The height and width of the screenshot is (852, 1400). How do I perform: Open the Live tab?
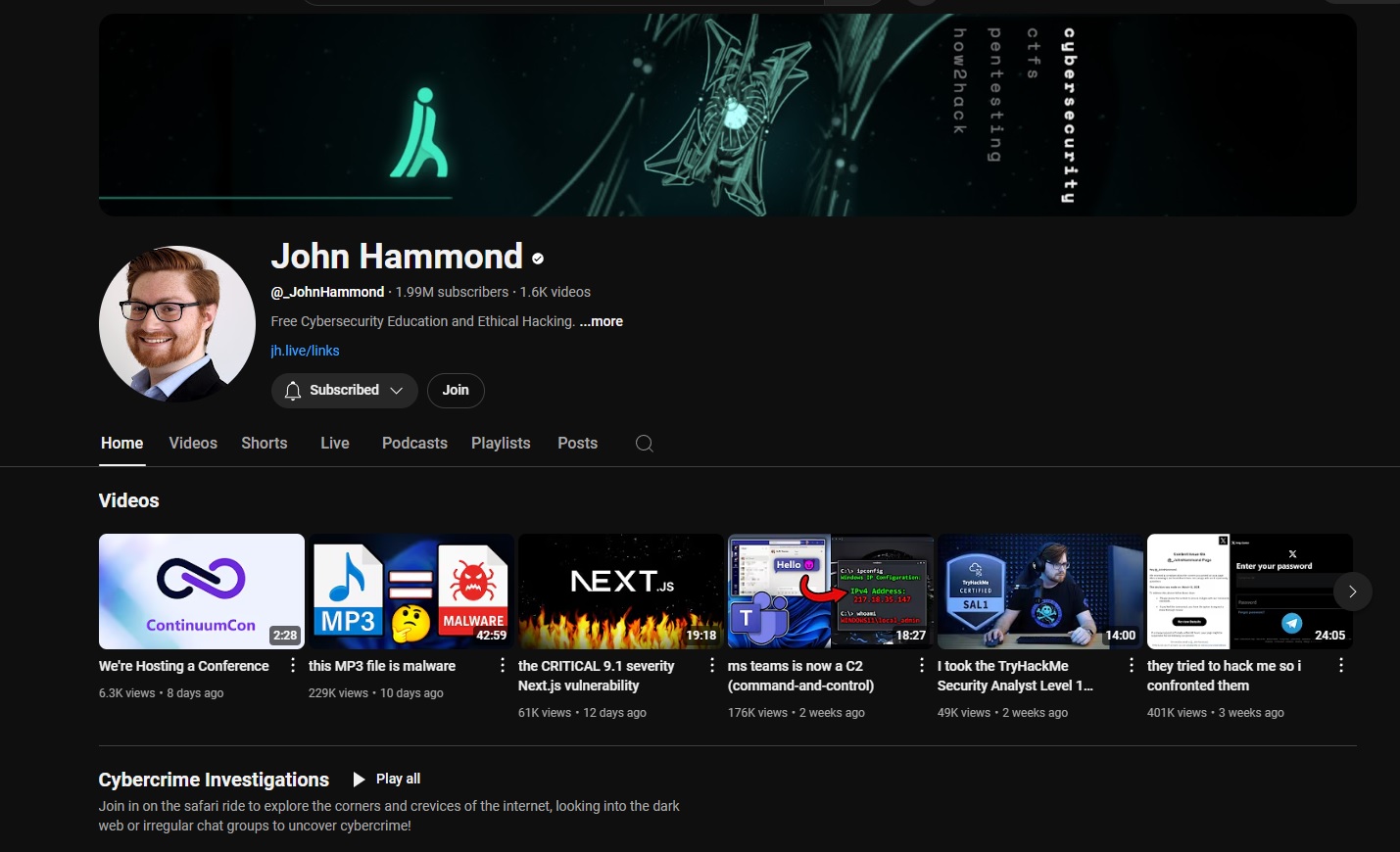(335, 444)
